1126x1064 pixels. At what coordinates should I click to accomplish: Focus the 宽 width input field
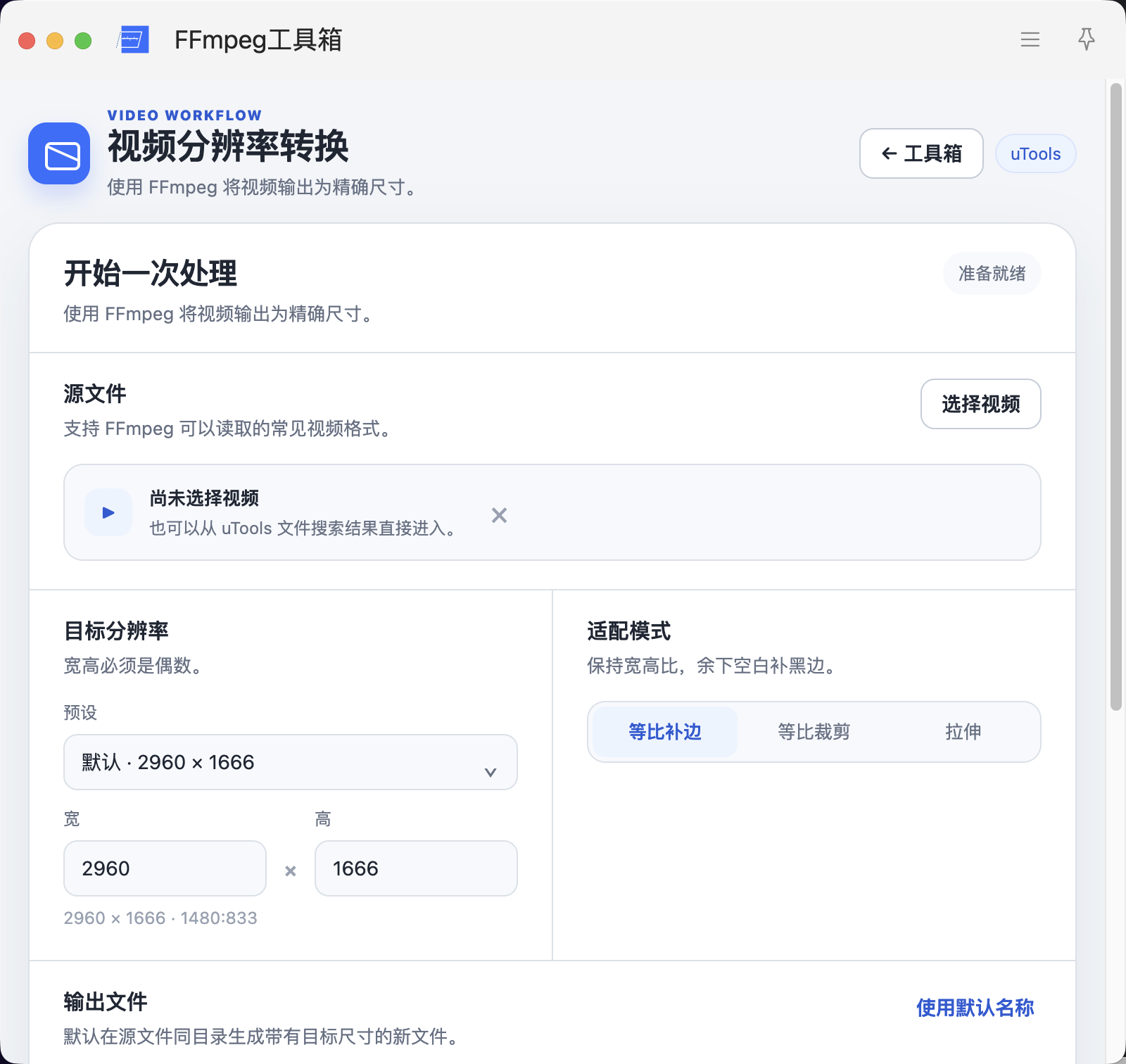[x=165, y=868]
